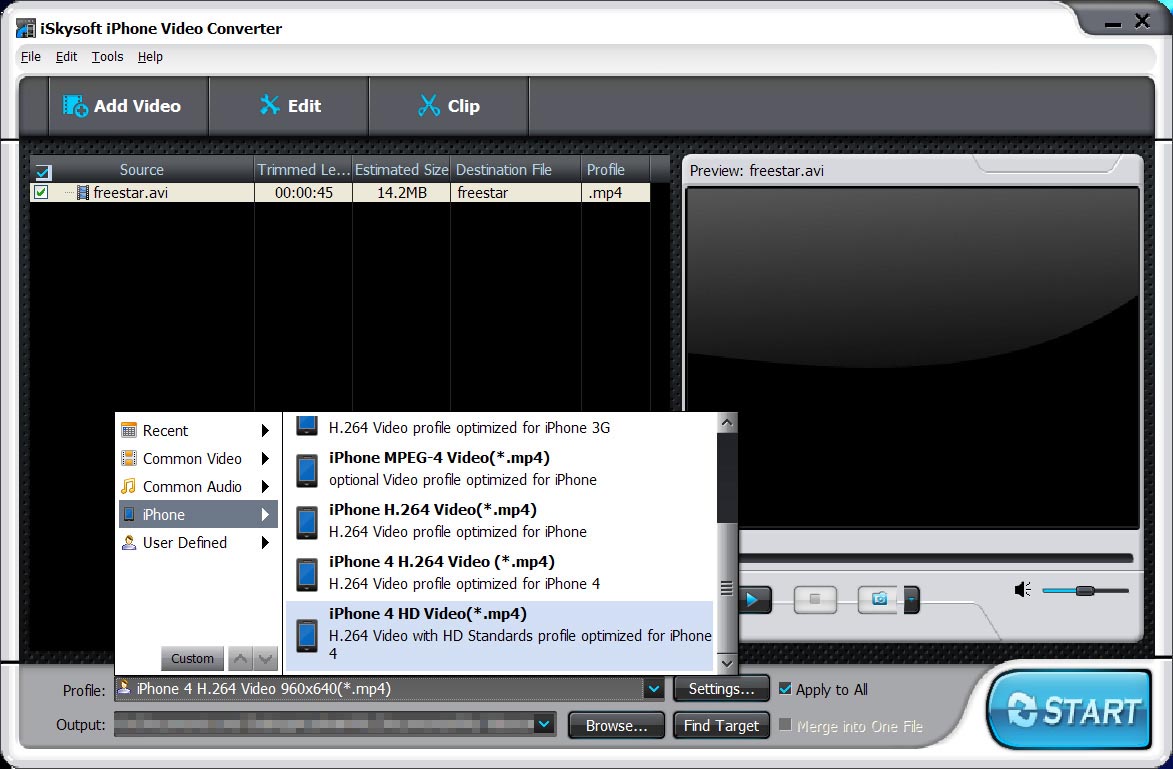Click the phone icon for iPhone H.264 Video
The image size is (1173, 769).
[x=307, y=523]
